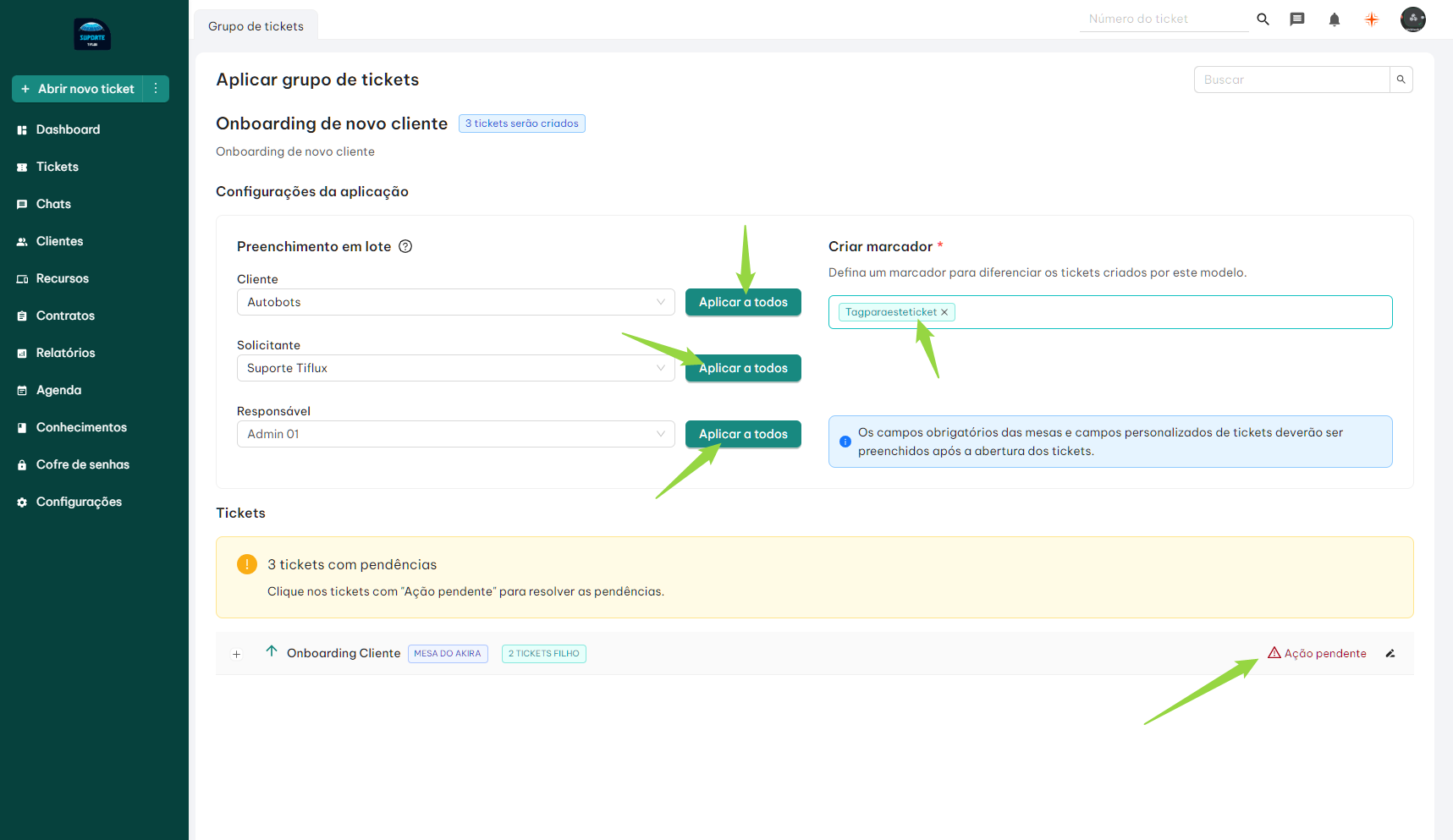Click the Buscar search magnifier button
The image size is (1453, 840).
pyautogui.click(x=1401, y=80)
